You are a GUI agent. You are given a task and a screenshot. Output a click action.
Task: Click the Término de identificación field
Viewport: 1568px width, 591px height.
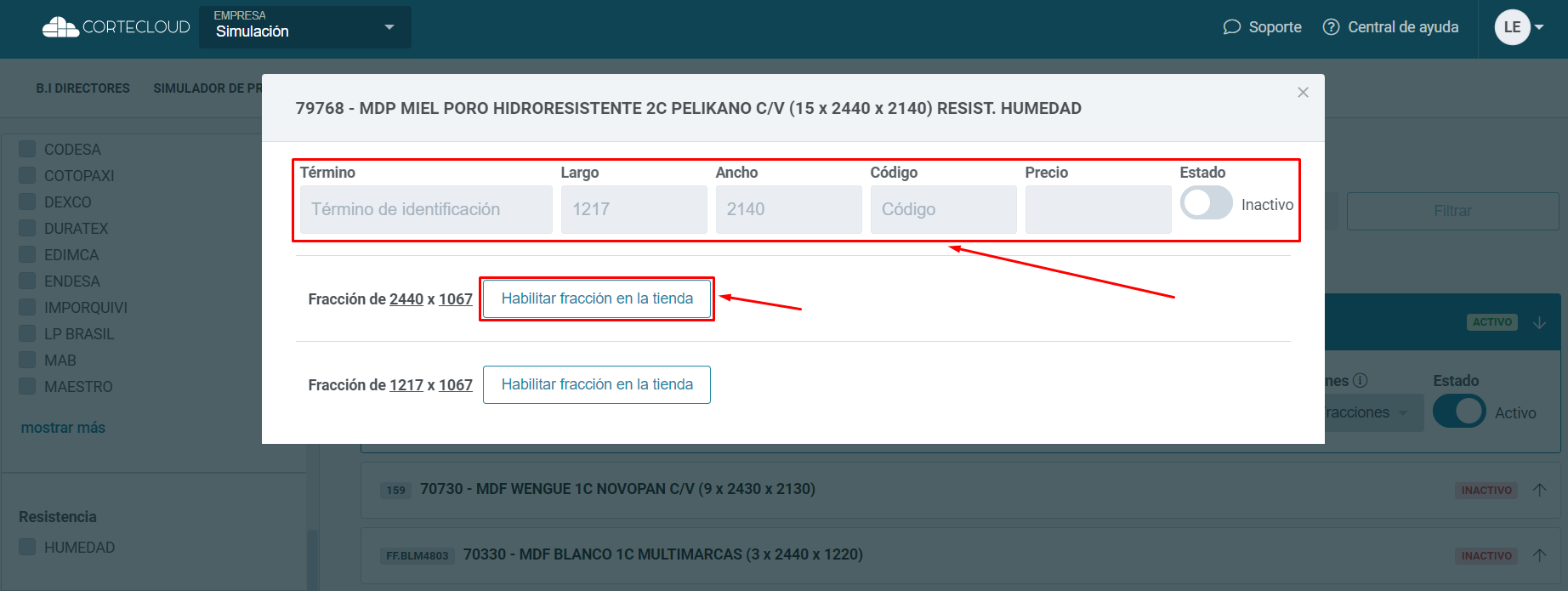coord(426,209)
